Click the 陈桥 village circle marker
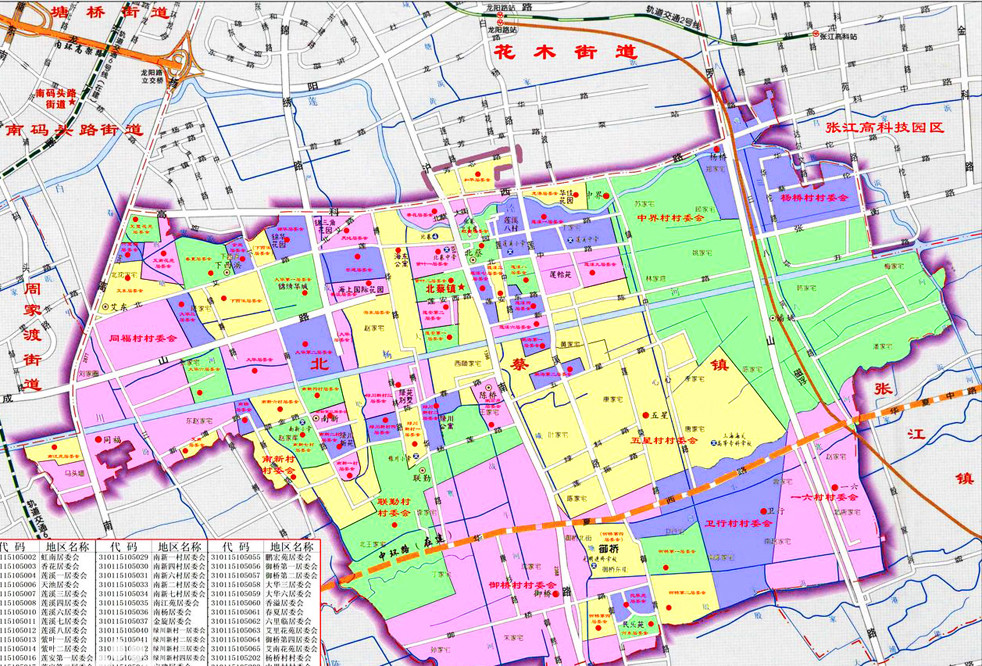Viewport: 982px width, 666px height. tap(488, 387)
